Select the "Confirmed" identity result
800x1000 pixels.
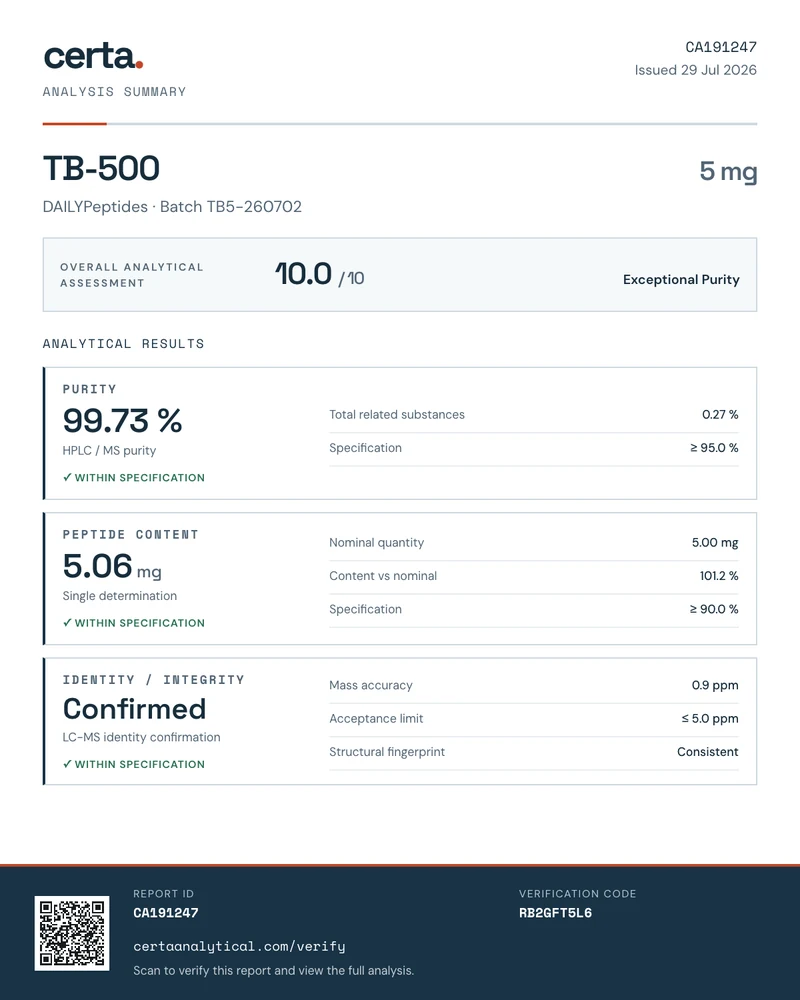tap(135, 709)
